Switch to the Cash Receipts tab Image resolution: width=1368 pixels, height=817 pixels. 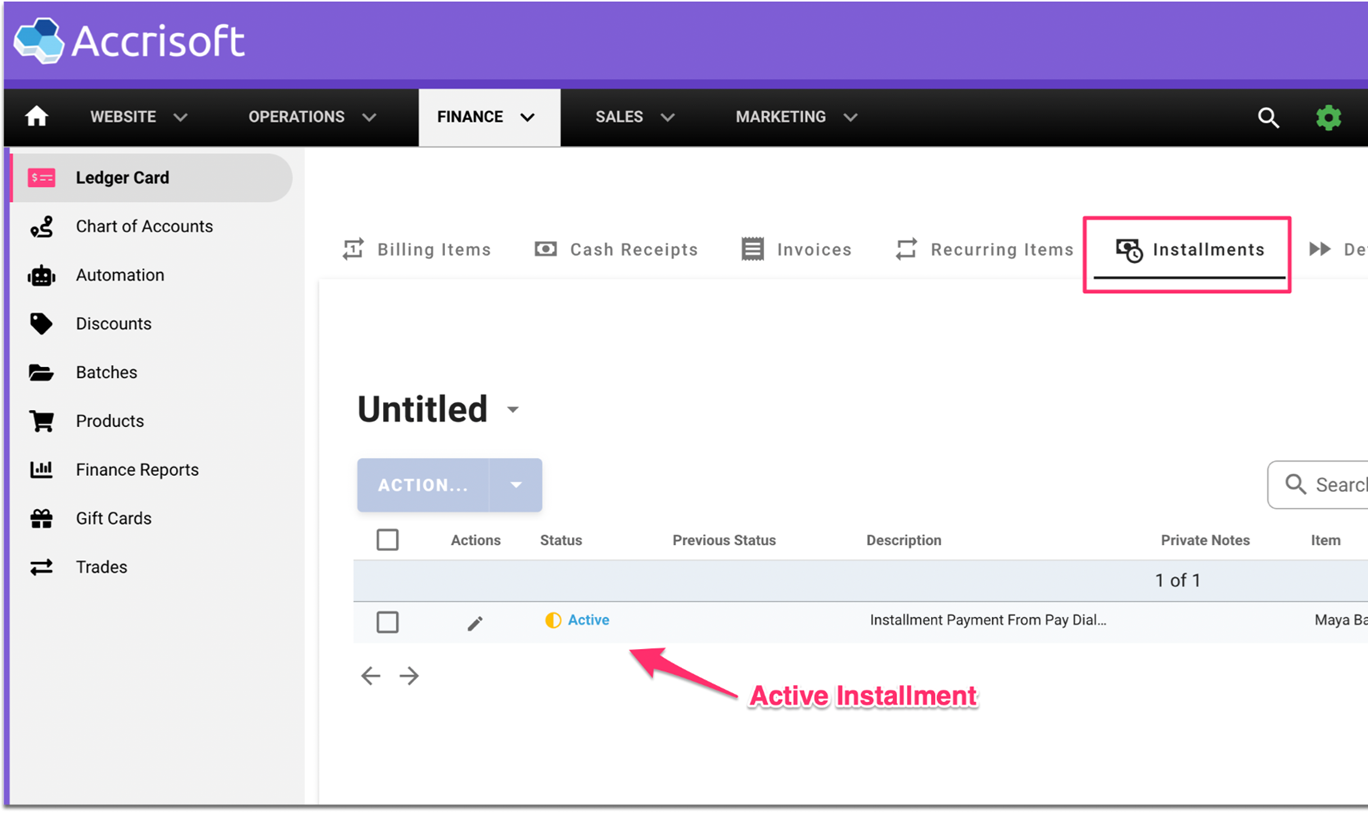click(x=617, y=250)
